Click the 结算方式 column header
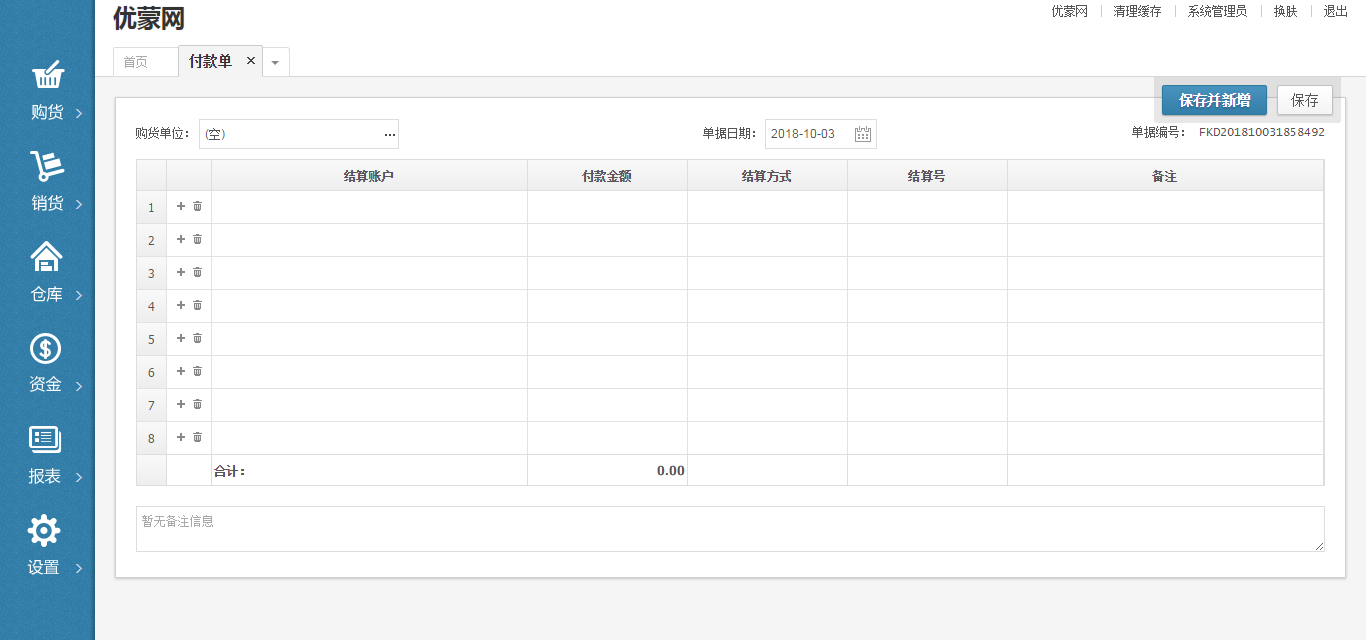 point(767,175)
